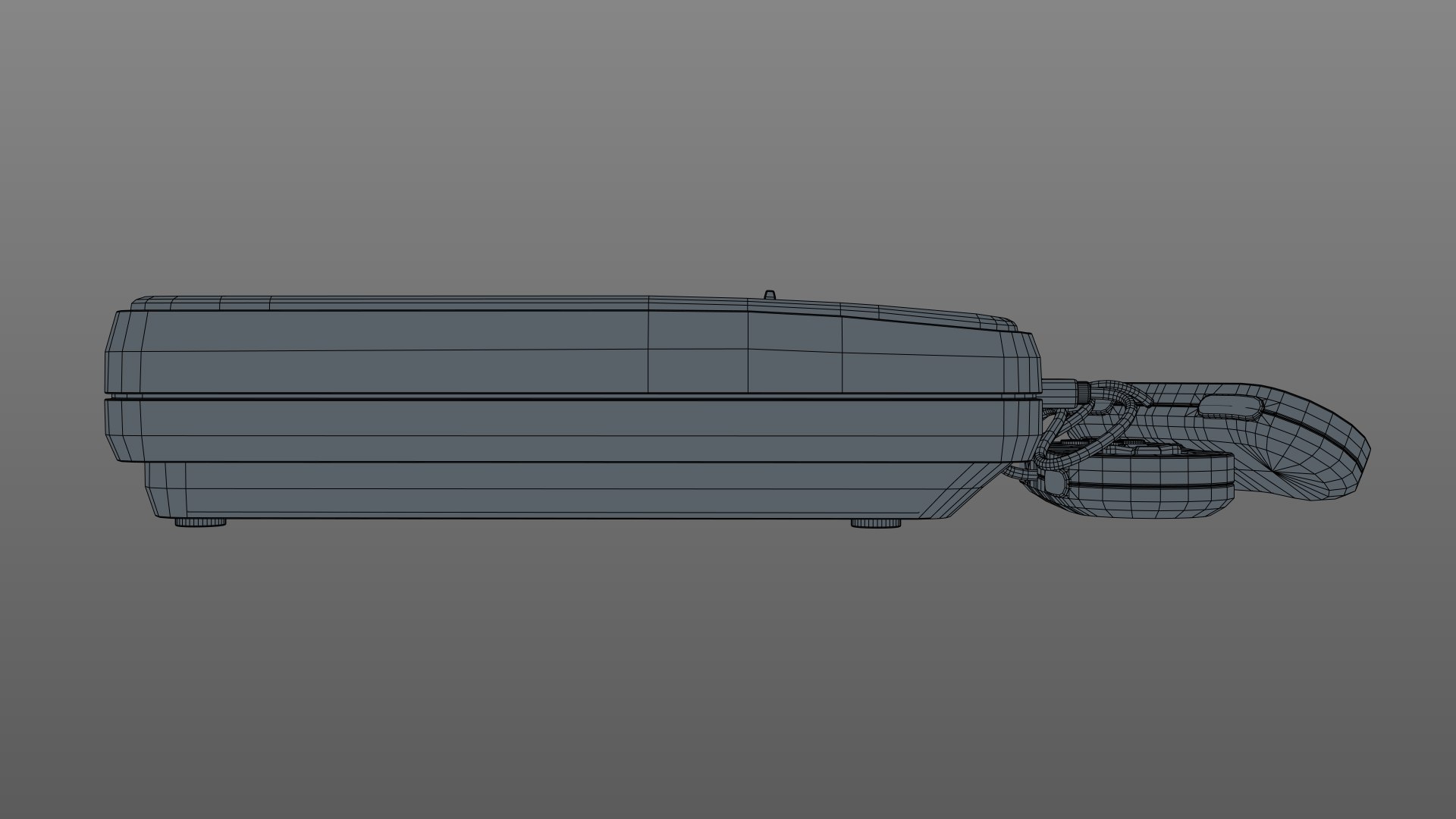Click the oval pad on the curved handset
Image resolution: width=1456 pixels, height=819 pixels.
click(x=1231, y=407)
